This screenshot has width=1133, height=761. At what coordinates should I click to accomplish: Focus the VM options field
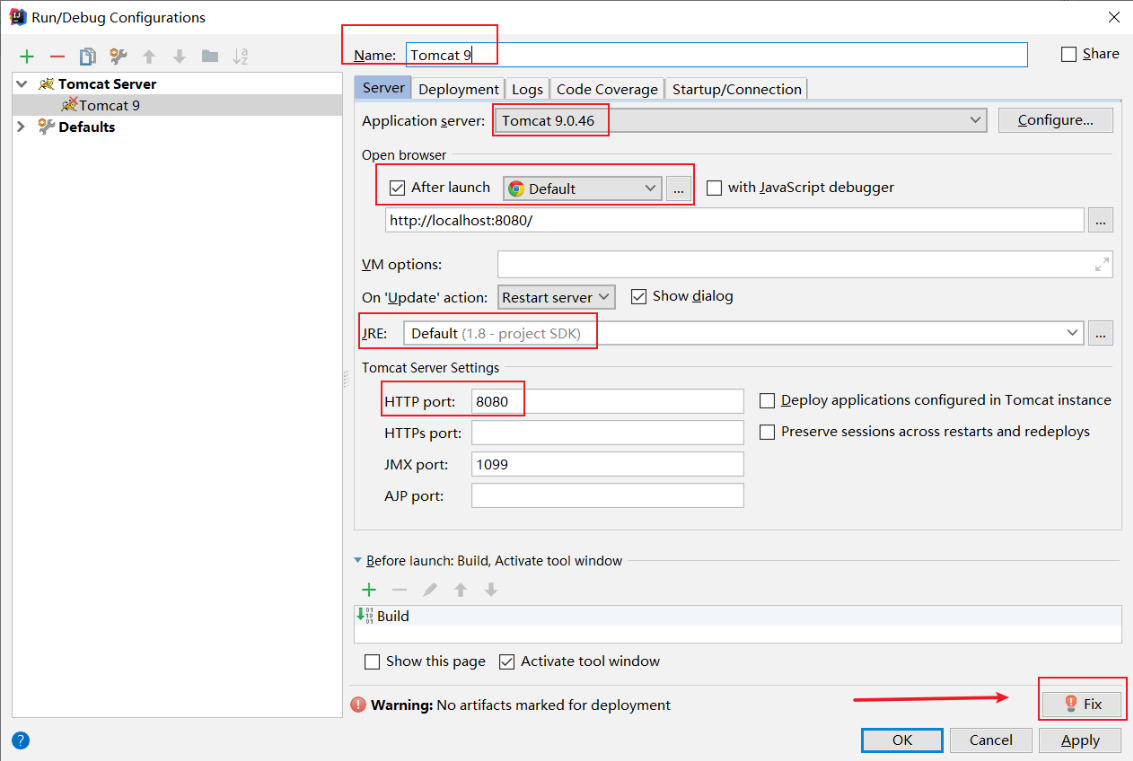pyautogui.click(x=804, y=265)
